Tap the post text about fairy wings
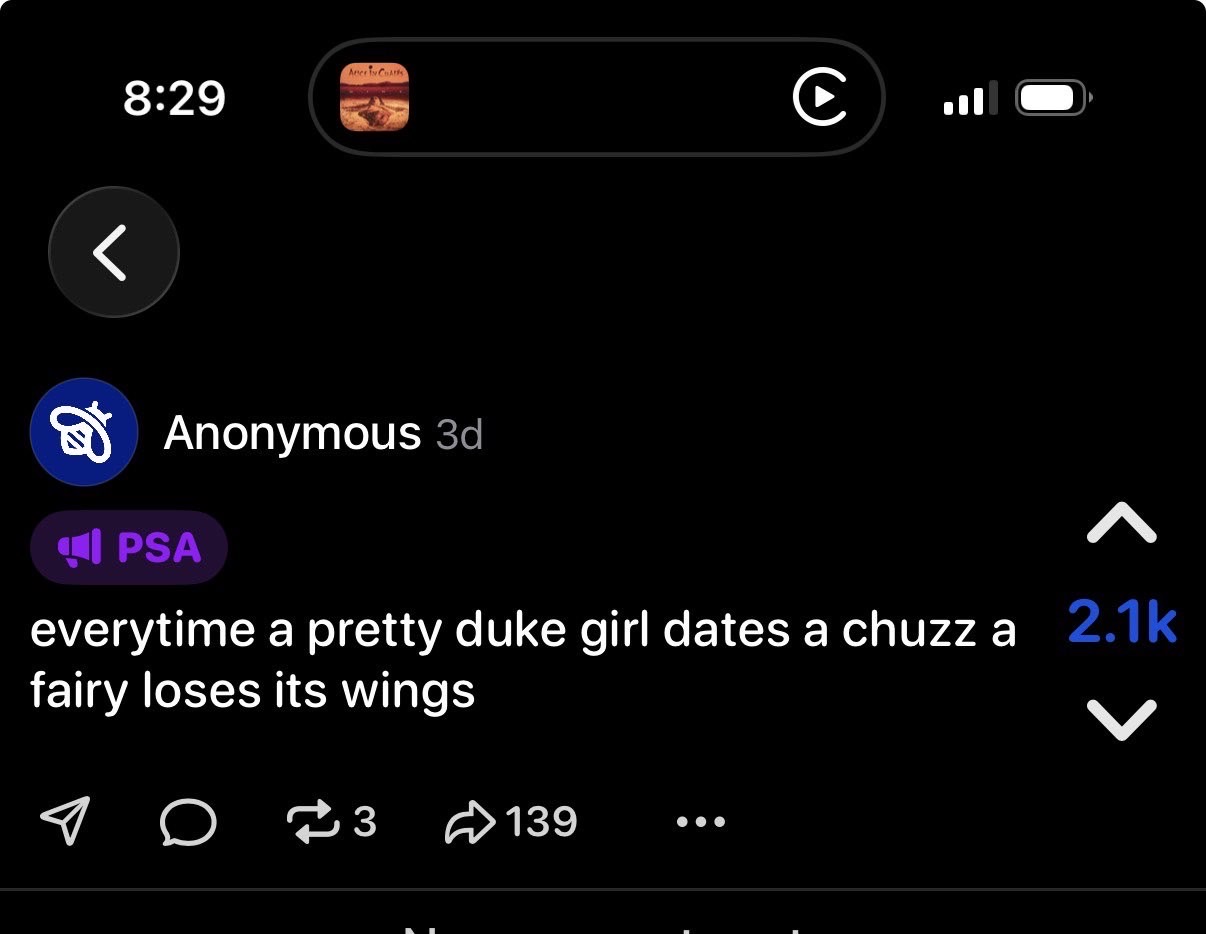1206x934 pixels. click(520, 660)
